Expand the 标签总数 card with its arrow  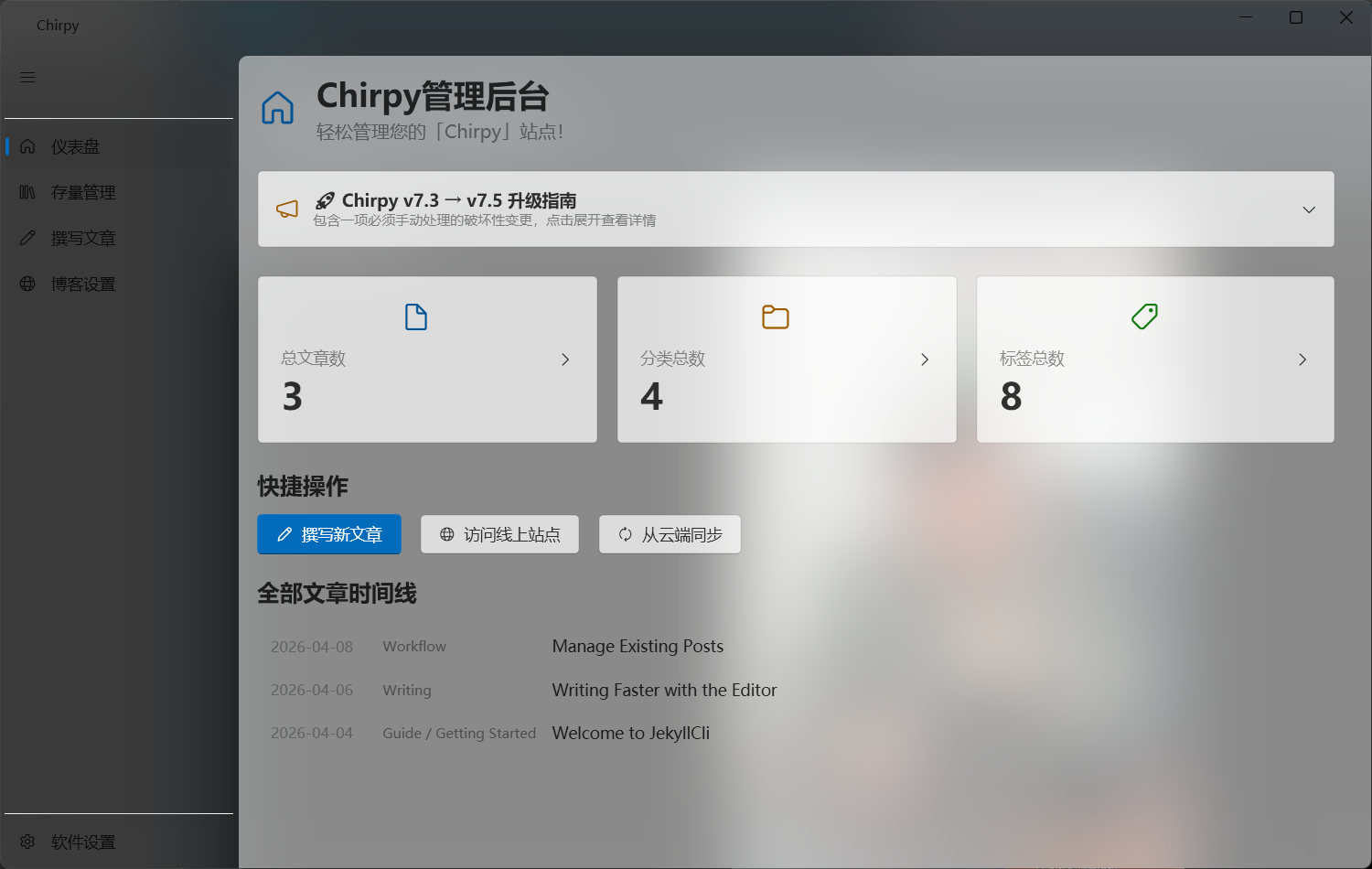pyautogui.click(x=1302, y=359)
